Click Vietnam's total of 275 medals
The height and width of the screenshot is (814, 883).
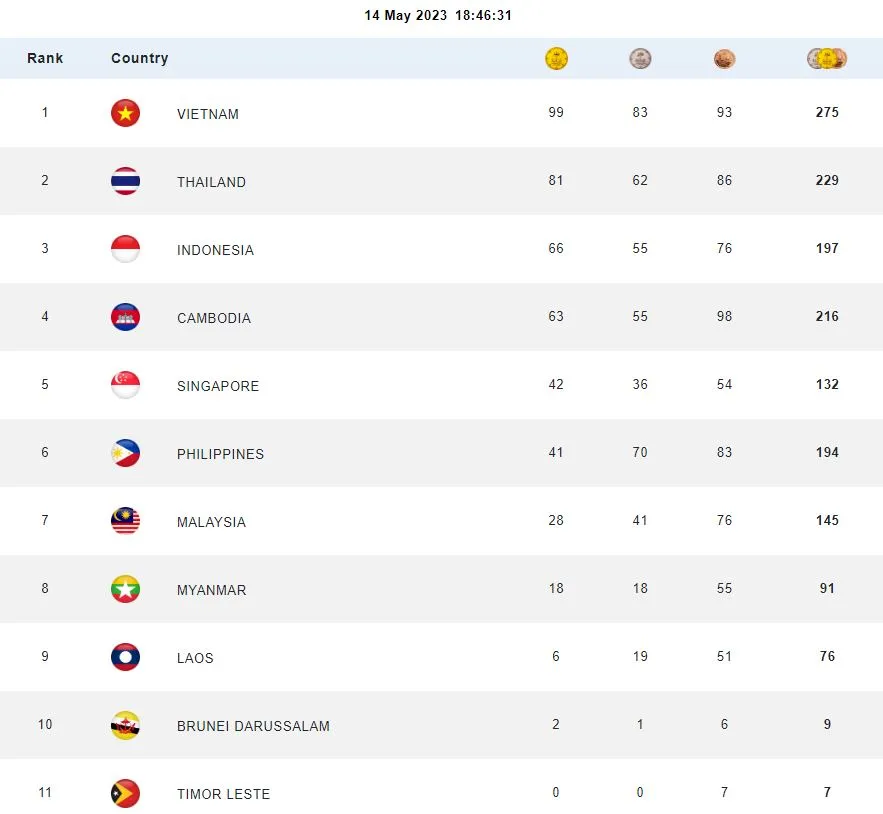[x=827, y=113]
